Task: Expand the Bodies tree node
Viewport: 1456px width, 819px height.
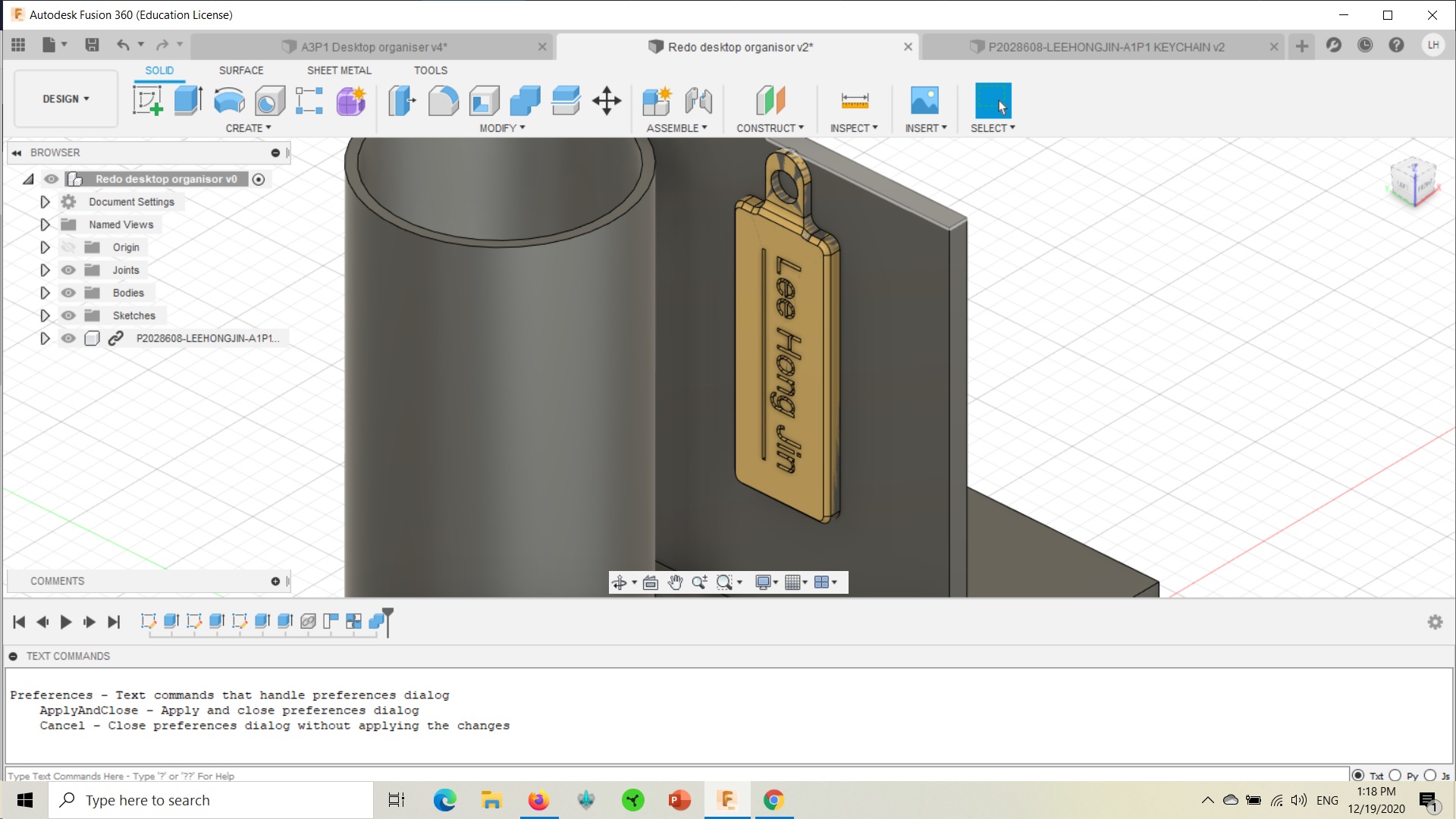Action: coord(45,293)
